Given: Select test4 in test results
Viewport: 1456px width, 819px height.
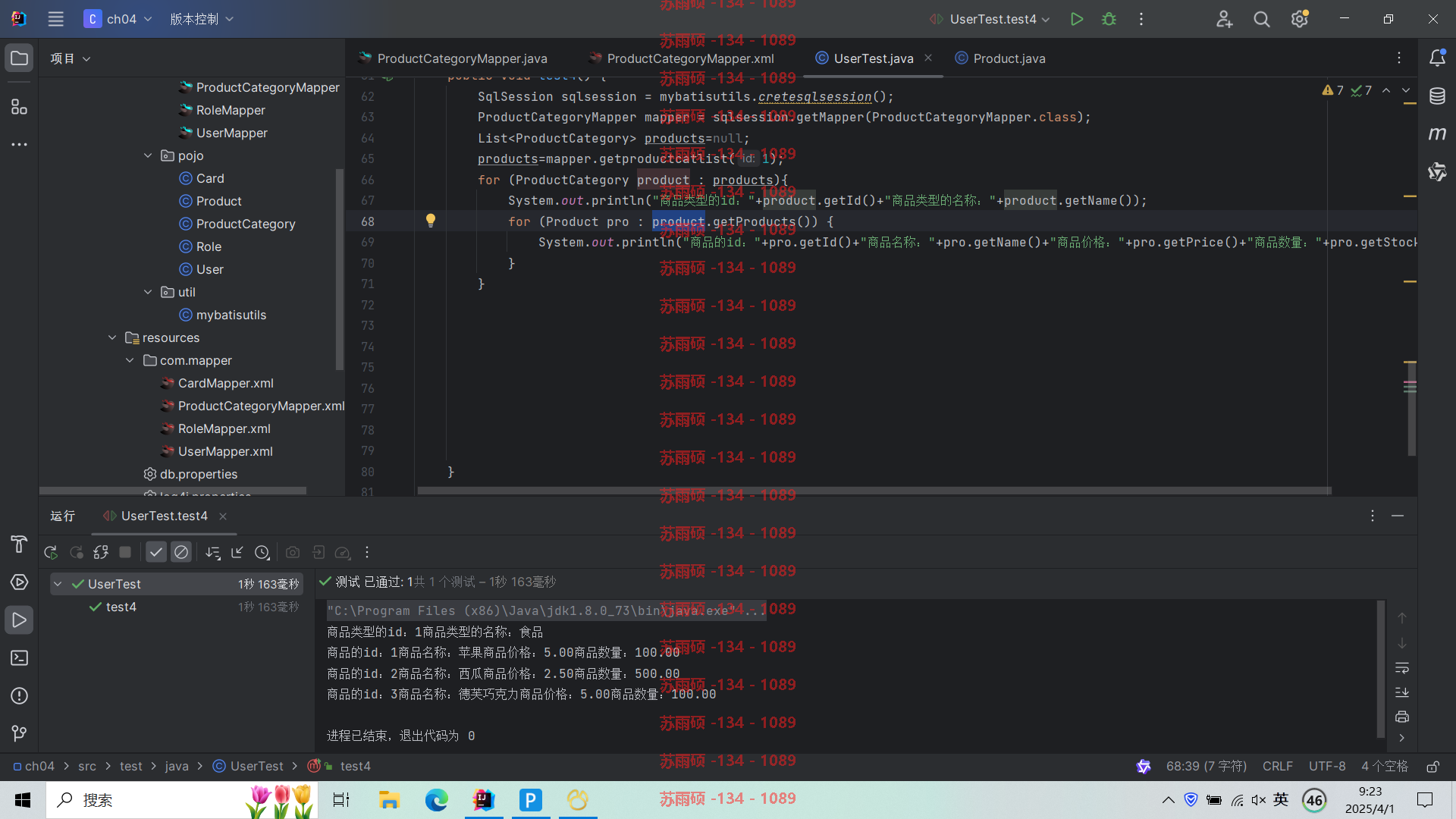Looking at the screenshot, I should (121, 607).
